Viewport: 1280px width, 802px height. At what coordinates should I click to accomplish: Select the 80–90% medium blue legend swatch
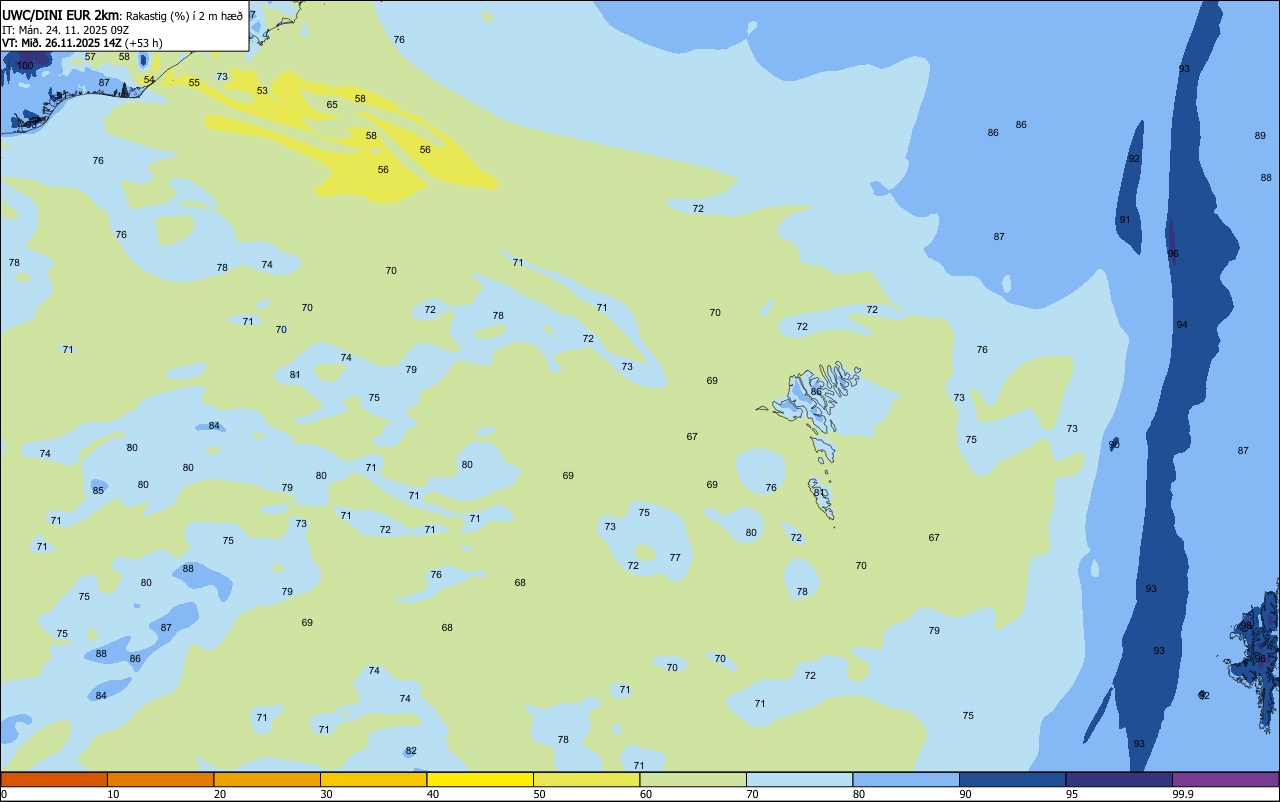pos(906,779)
